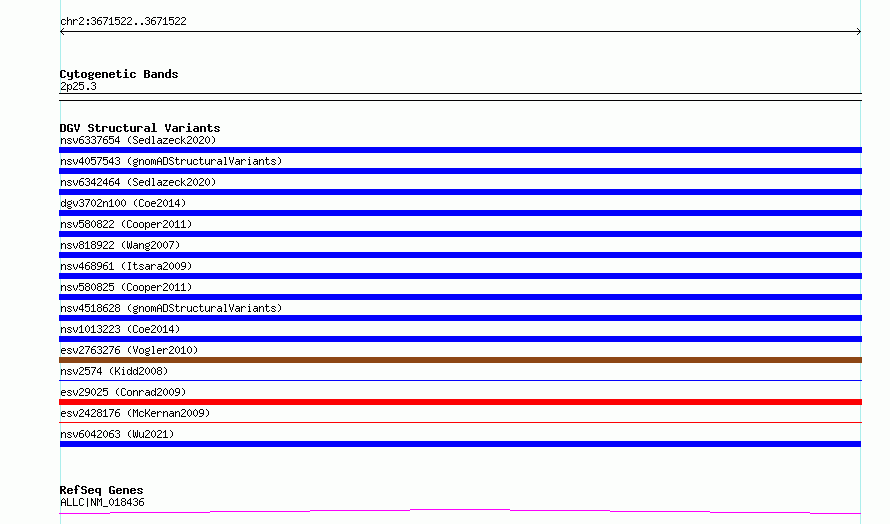The image size is (890, 524).
Task: Click the nsv2574 (Kidd2008) label
Action: 114,371
